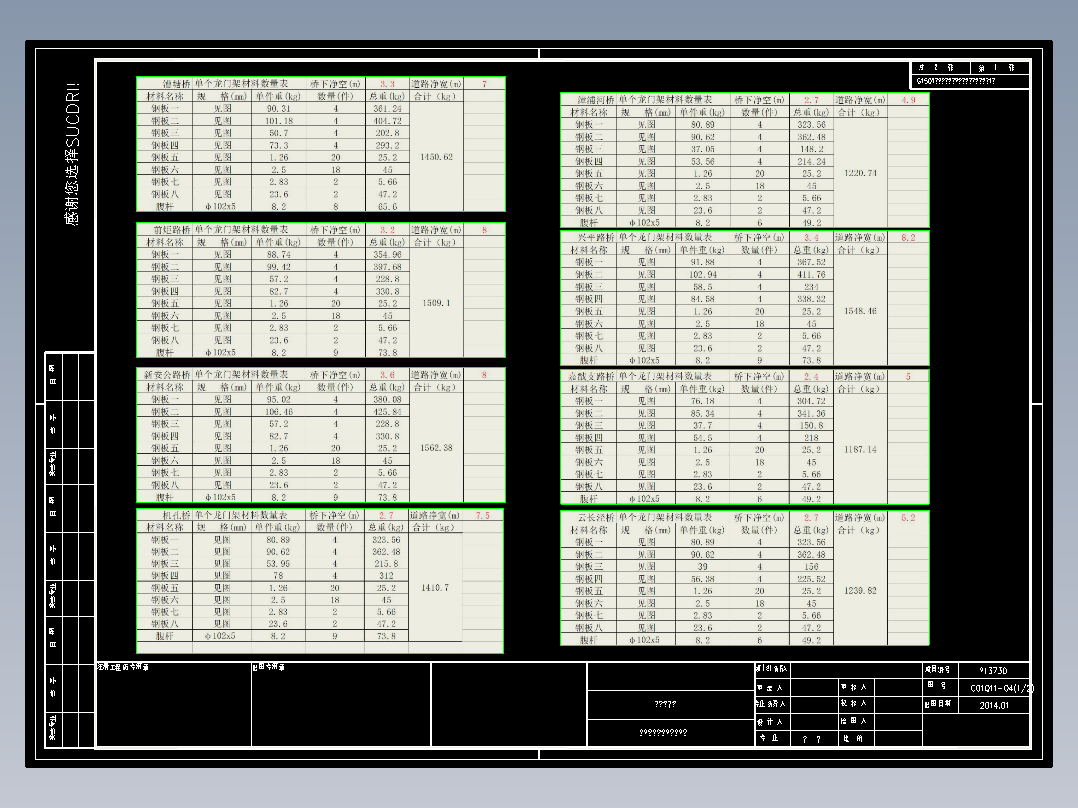Click the 73.3 unit weight cell

278,145
